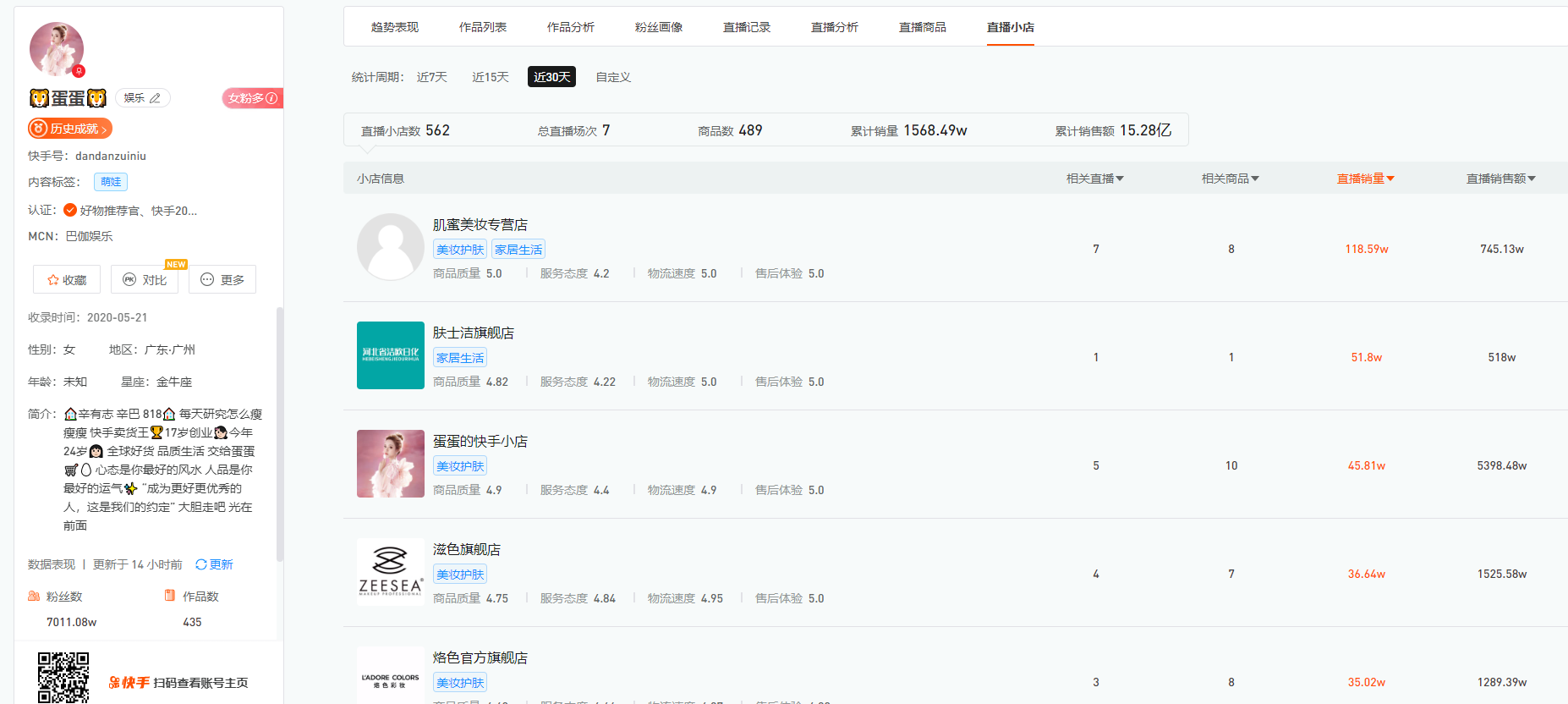Click the 蛋蛋的快手小店 shop photo
1568x704 pixels.
click(391, 464)
